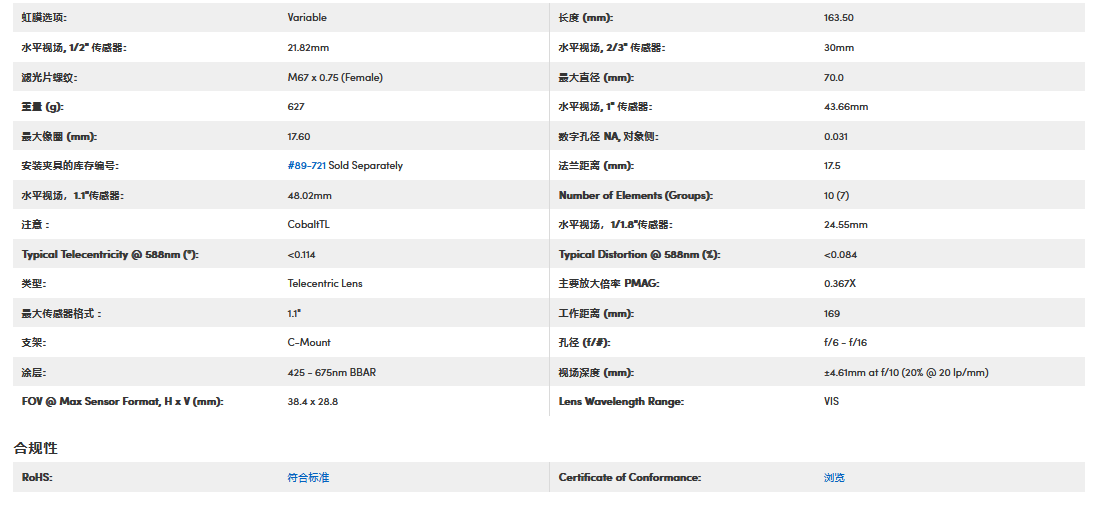This screenshot has height=512, width=1095.
Task: Click the RoHS 符合标准 link
Action: click(308, 478)
